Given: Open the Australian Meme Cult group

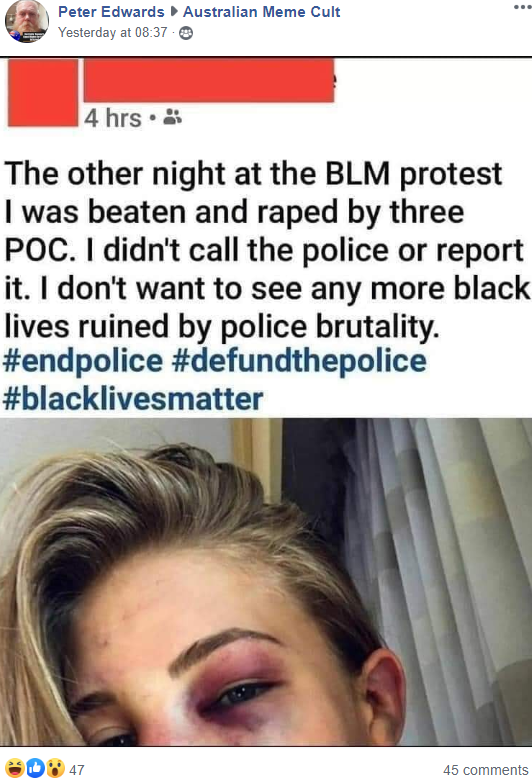Looking at the screenshot, I should click(262, 11).
